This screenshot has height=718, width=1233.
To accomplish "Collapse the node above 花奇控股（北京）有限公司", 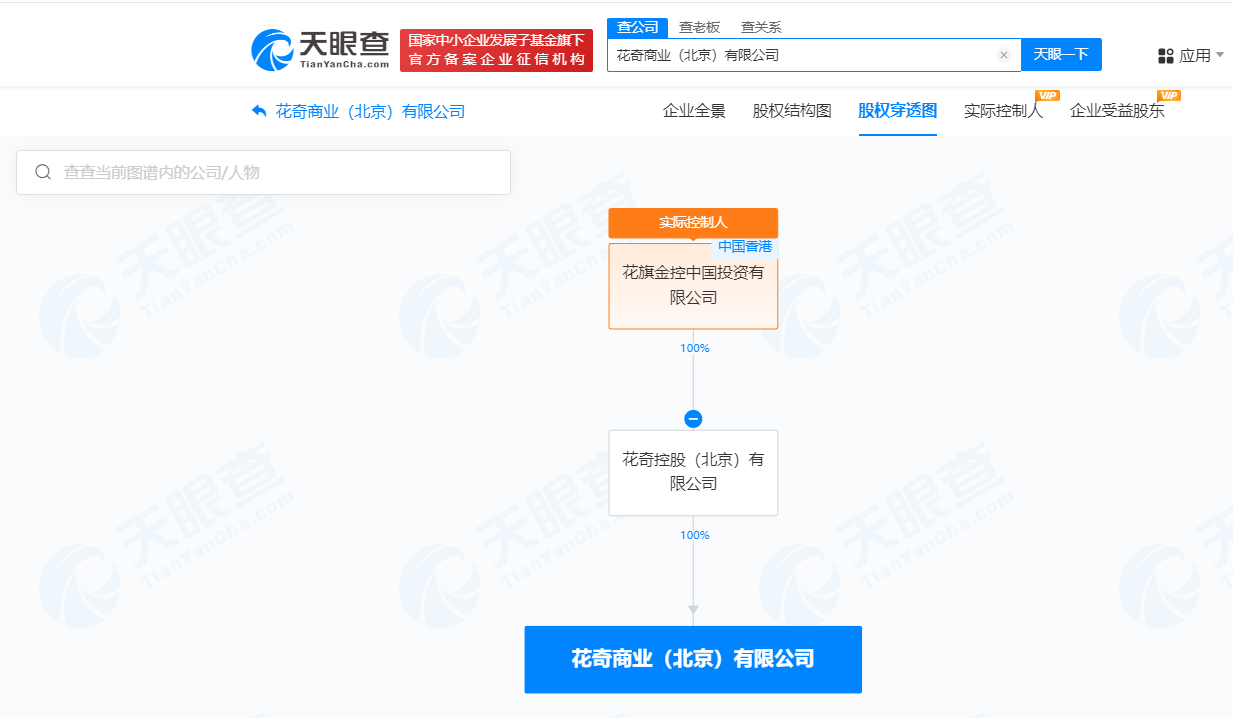I will click(693, 419).
